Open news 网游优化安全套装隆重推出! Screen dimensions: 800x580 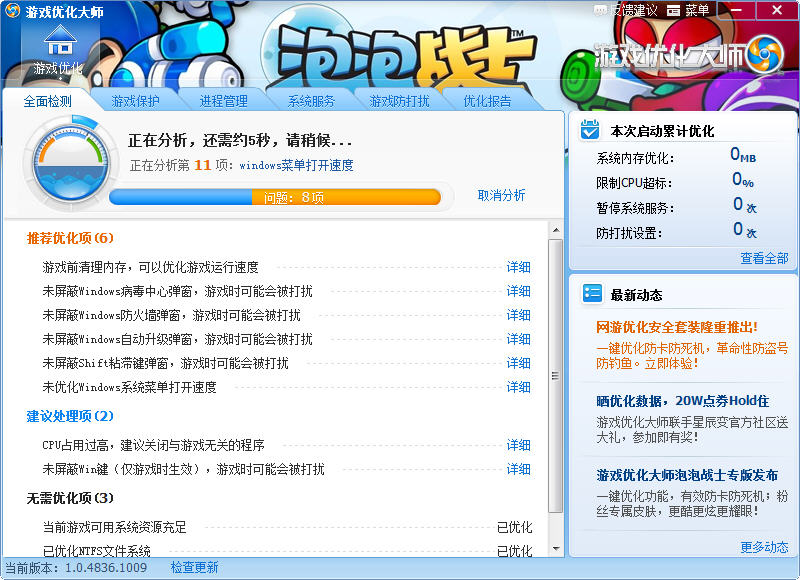677,327
